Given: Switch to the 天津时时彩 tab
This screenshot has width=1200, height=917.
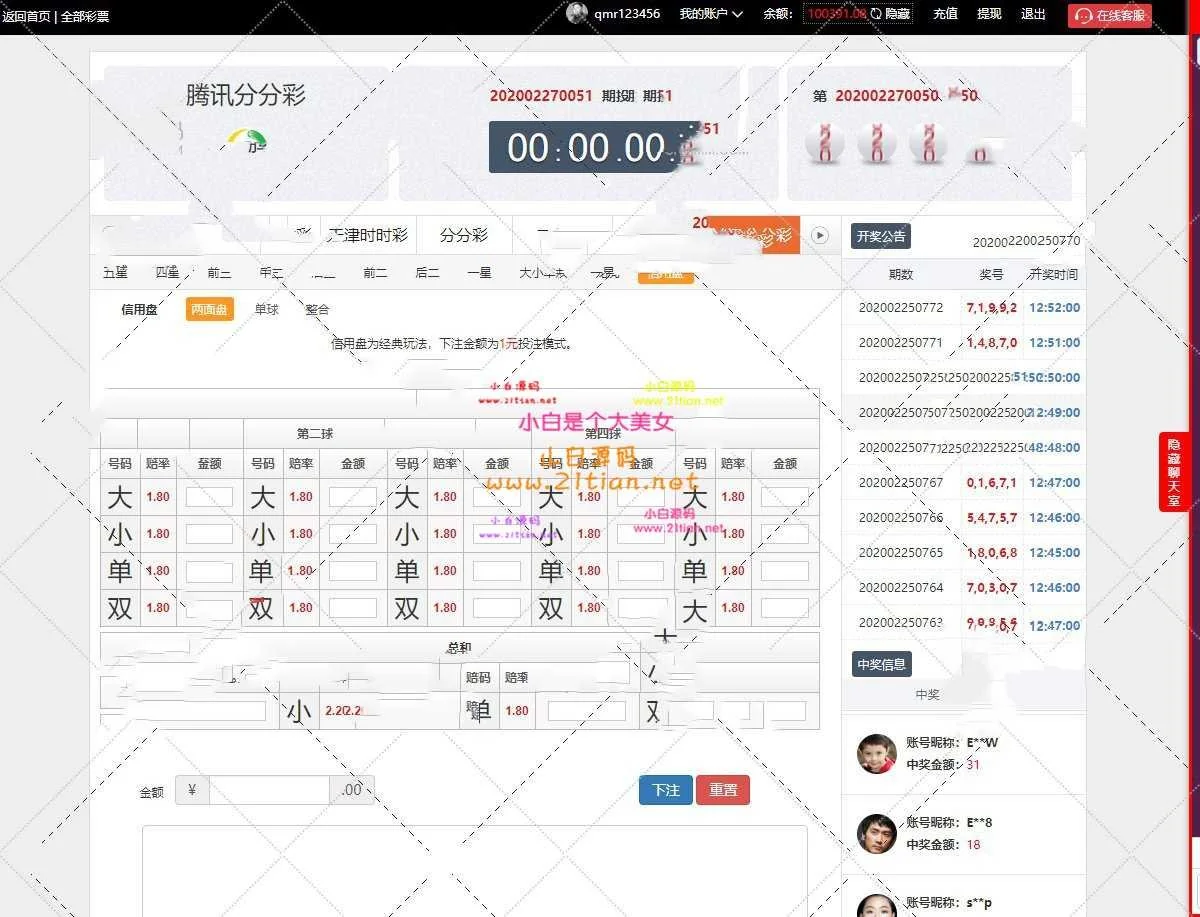Looking at the screenshot, I should [367, 236].
